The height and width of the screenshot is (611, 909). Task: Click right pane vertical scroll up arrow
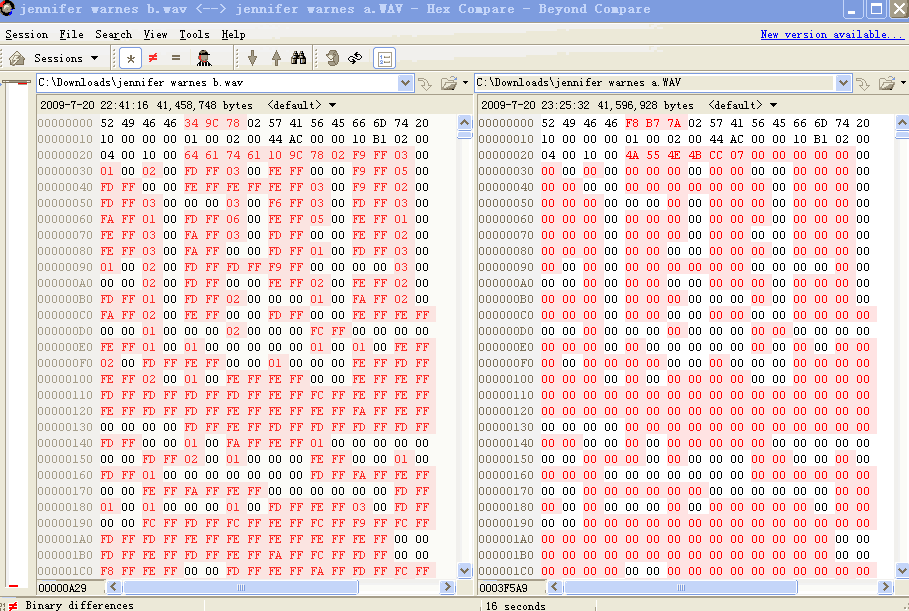pyautogui.click(x=902, y=122)
